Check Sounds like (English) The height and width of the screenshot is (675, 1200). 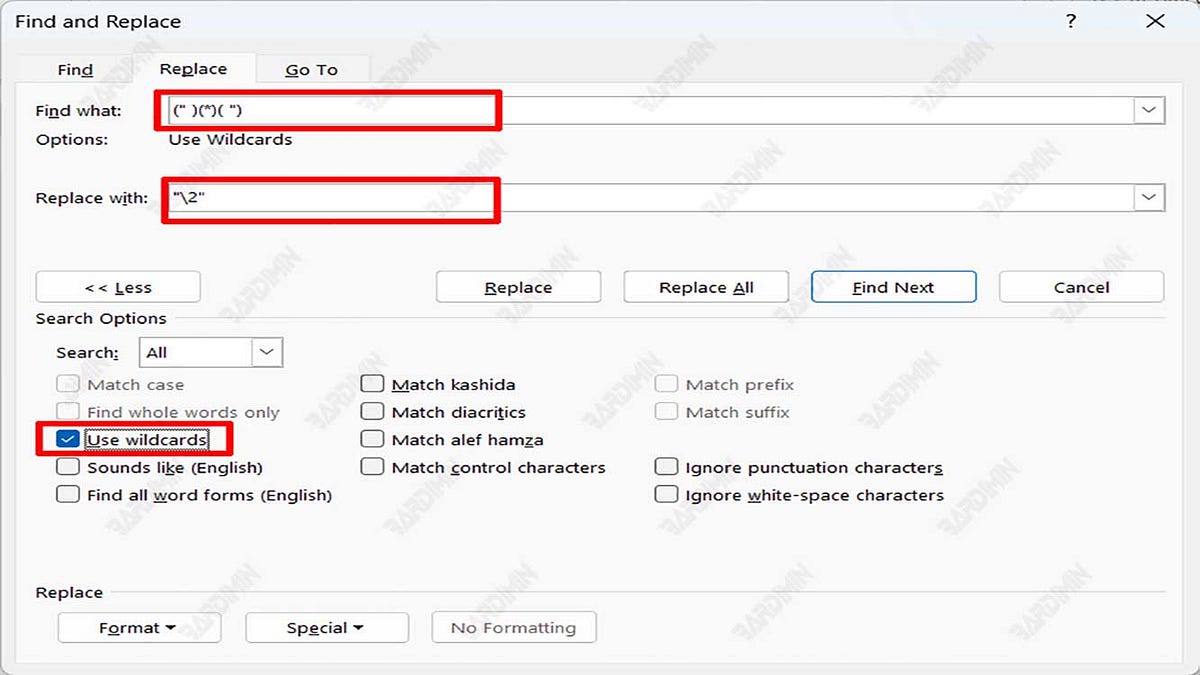[67, 466]
